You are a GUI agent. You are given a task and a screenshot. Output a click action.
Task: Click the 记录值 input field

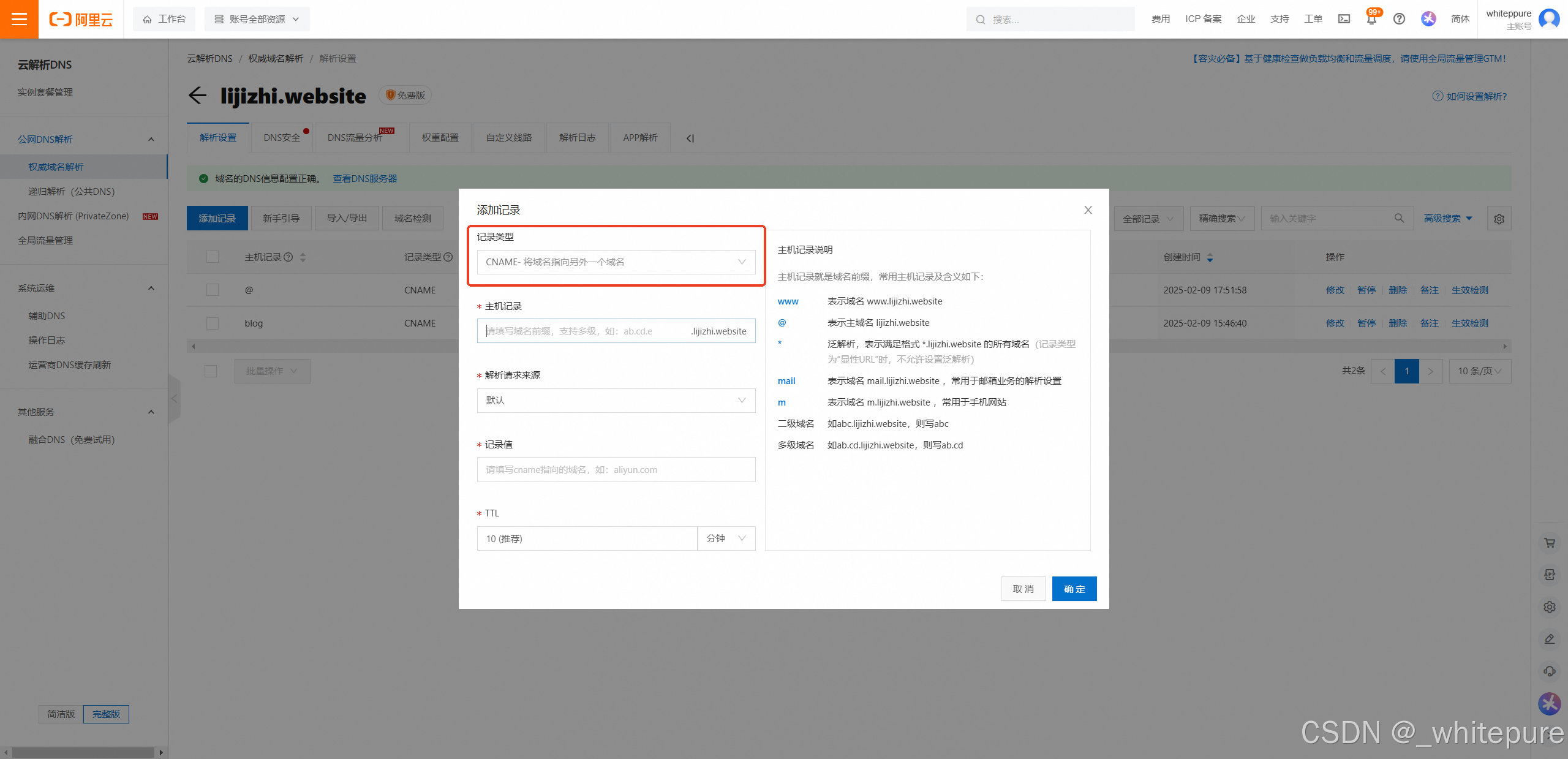click(616, 469)
